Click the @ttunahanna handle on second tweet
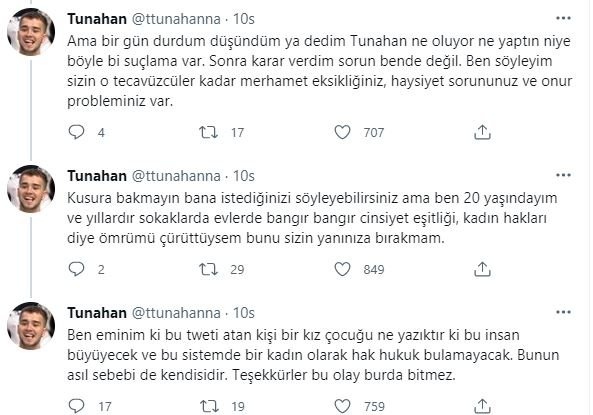 click(176, 176)
